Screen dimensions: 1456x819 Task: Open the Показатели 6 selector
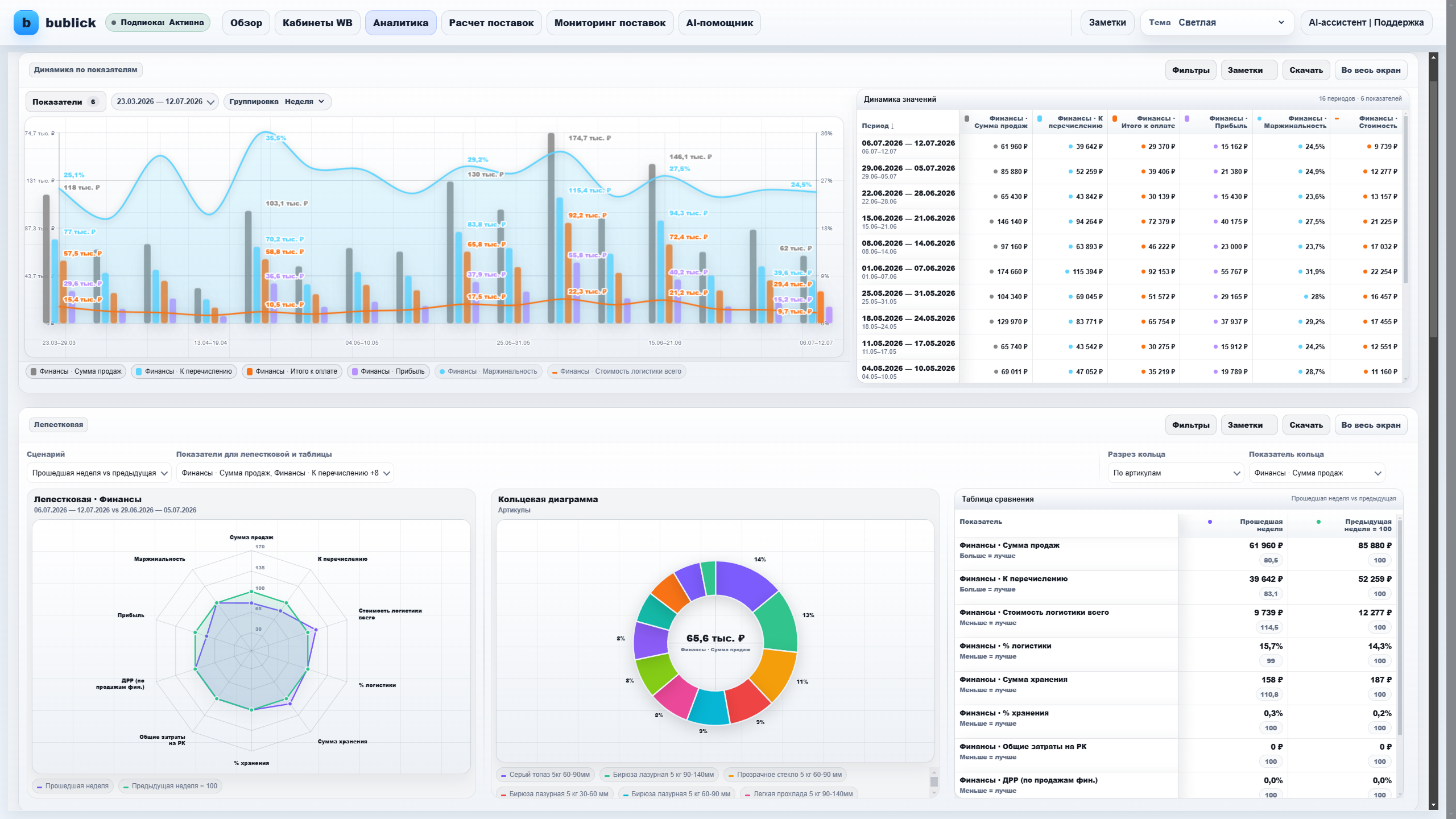click(65, 102)
